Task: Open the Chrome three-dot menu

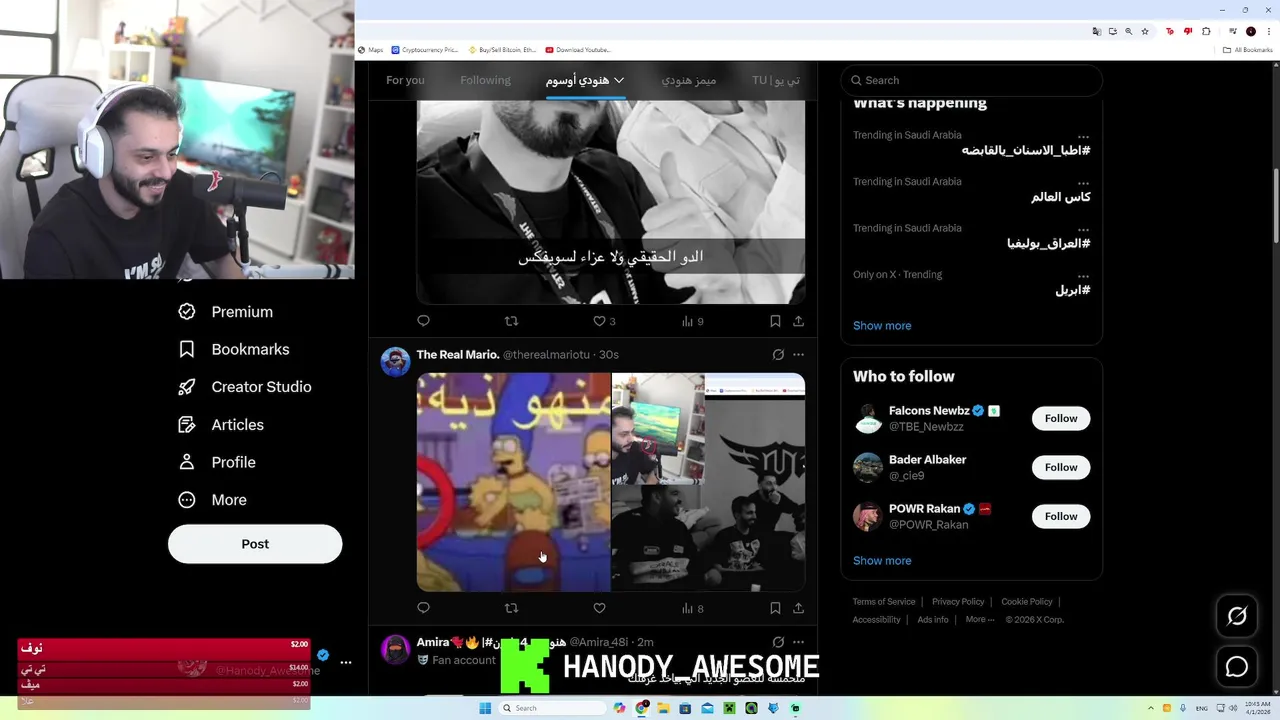Action: click(1268, 31)
